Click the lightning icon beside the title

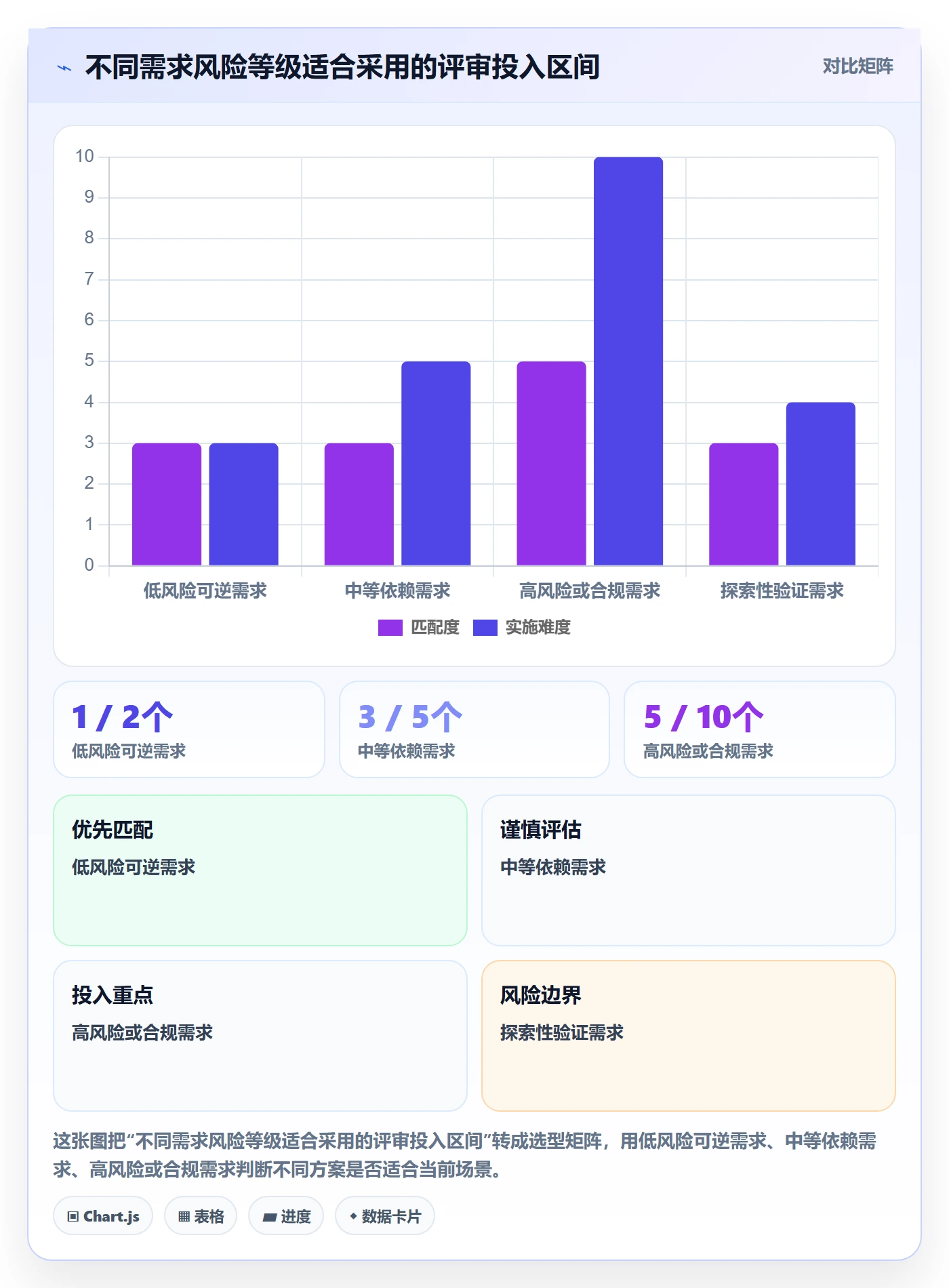pos(64,68)
